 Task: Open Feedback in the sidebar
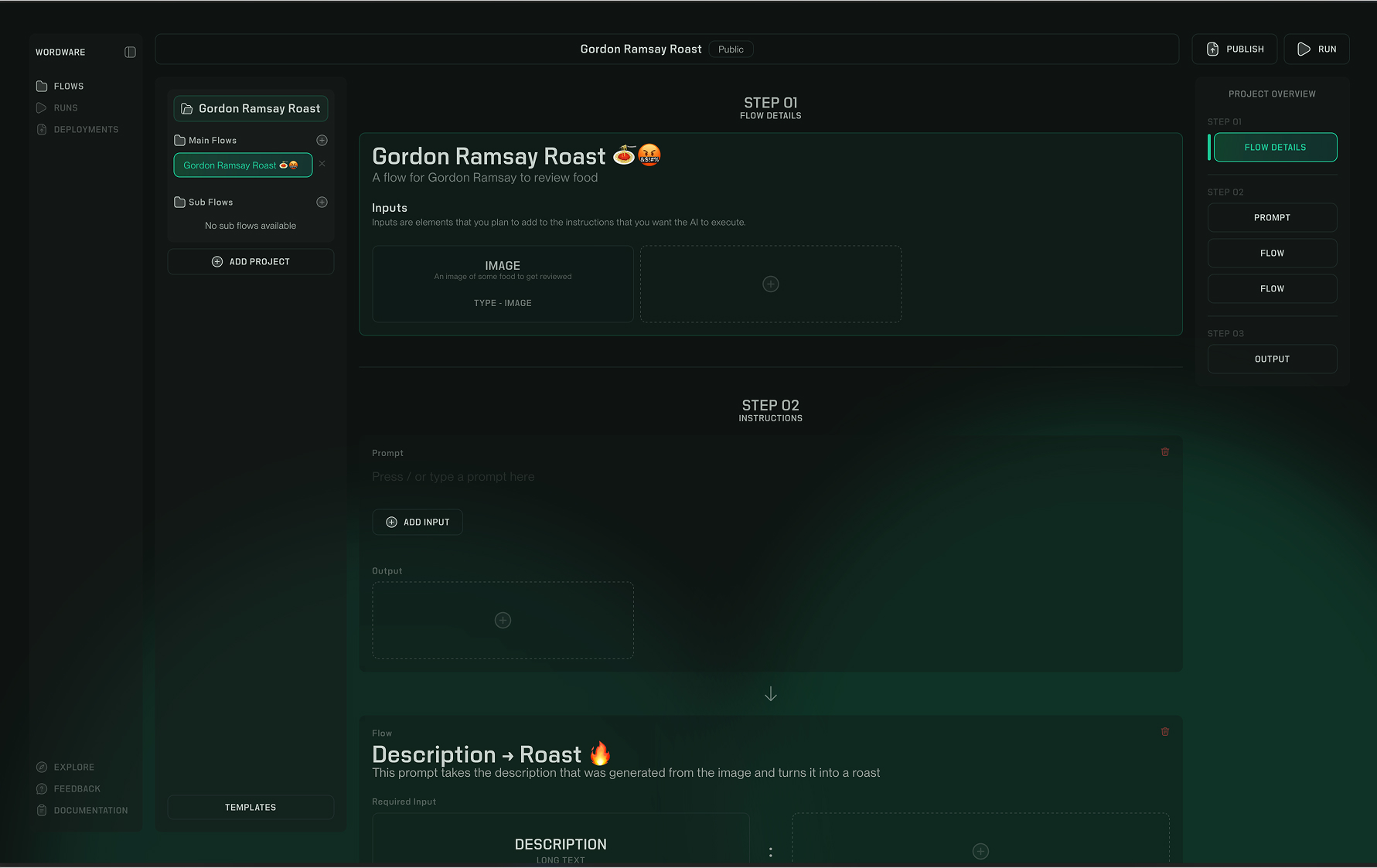(x=68, y=788)
